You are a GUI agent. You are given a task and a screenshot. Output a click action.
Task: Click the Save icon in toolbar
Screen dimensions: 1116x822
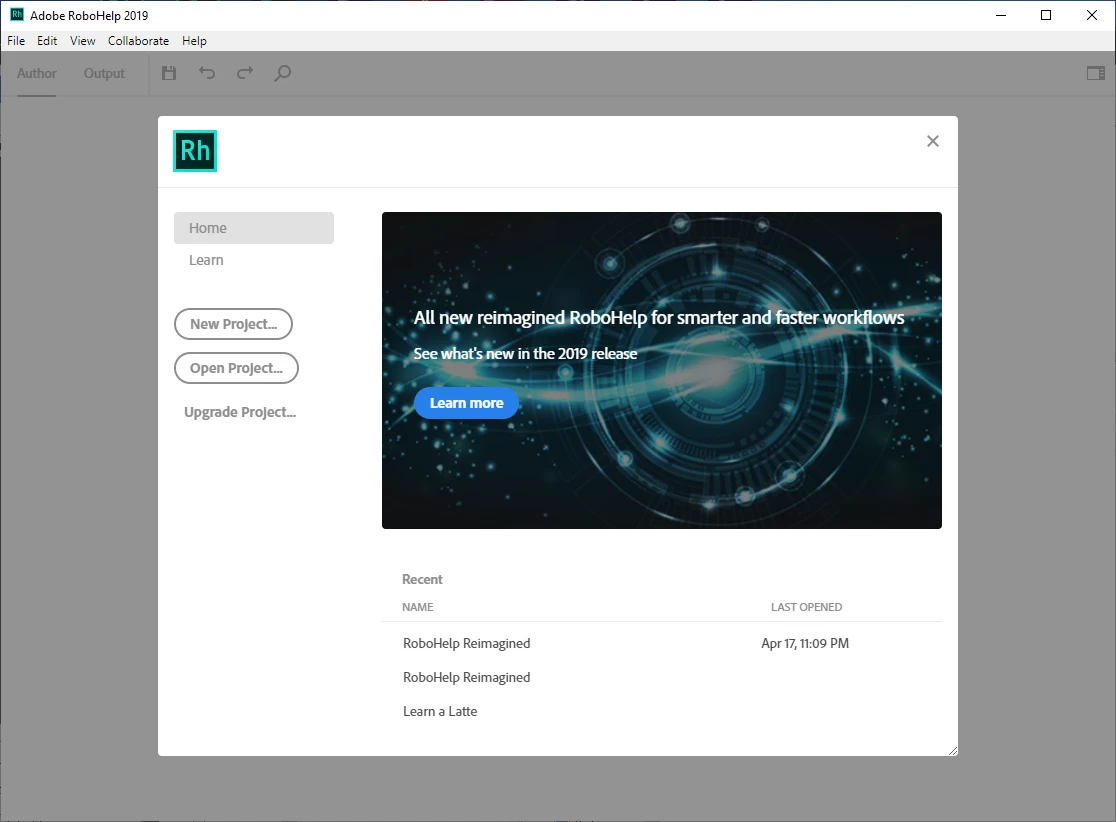[x=169, y=73]
